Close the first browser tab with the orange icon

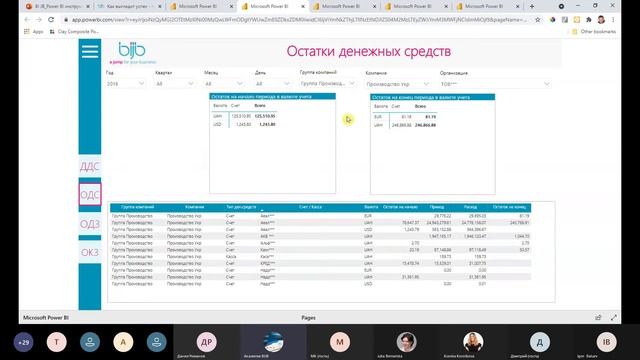point(88,7)
